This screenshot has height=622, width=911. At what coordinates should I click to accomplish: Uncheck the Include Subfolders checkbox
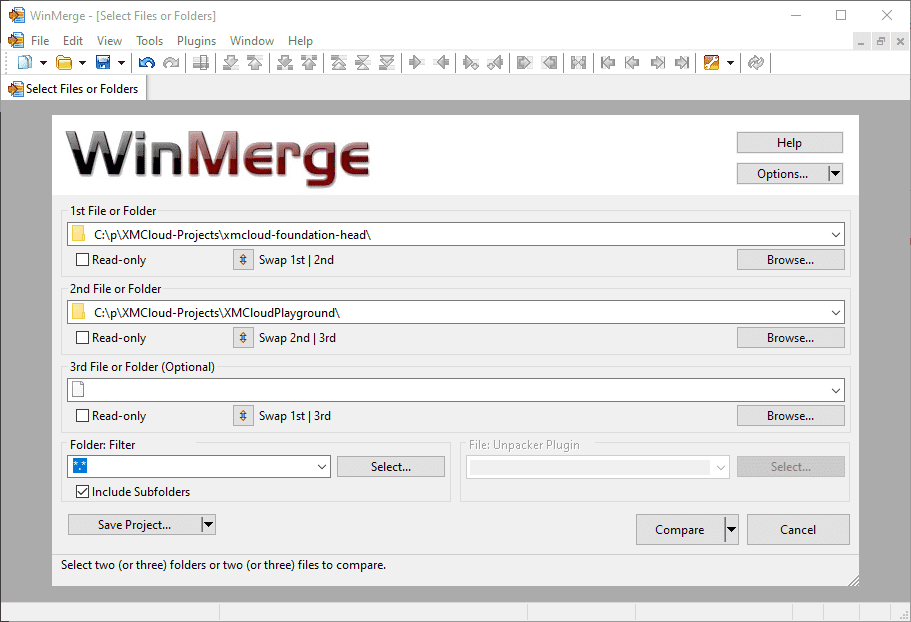point(83,492)
